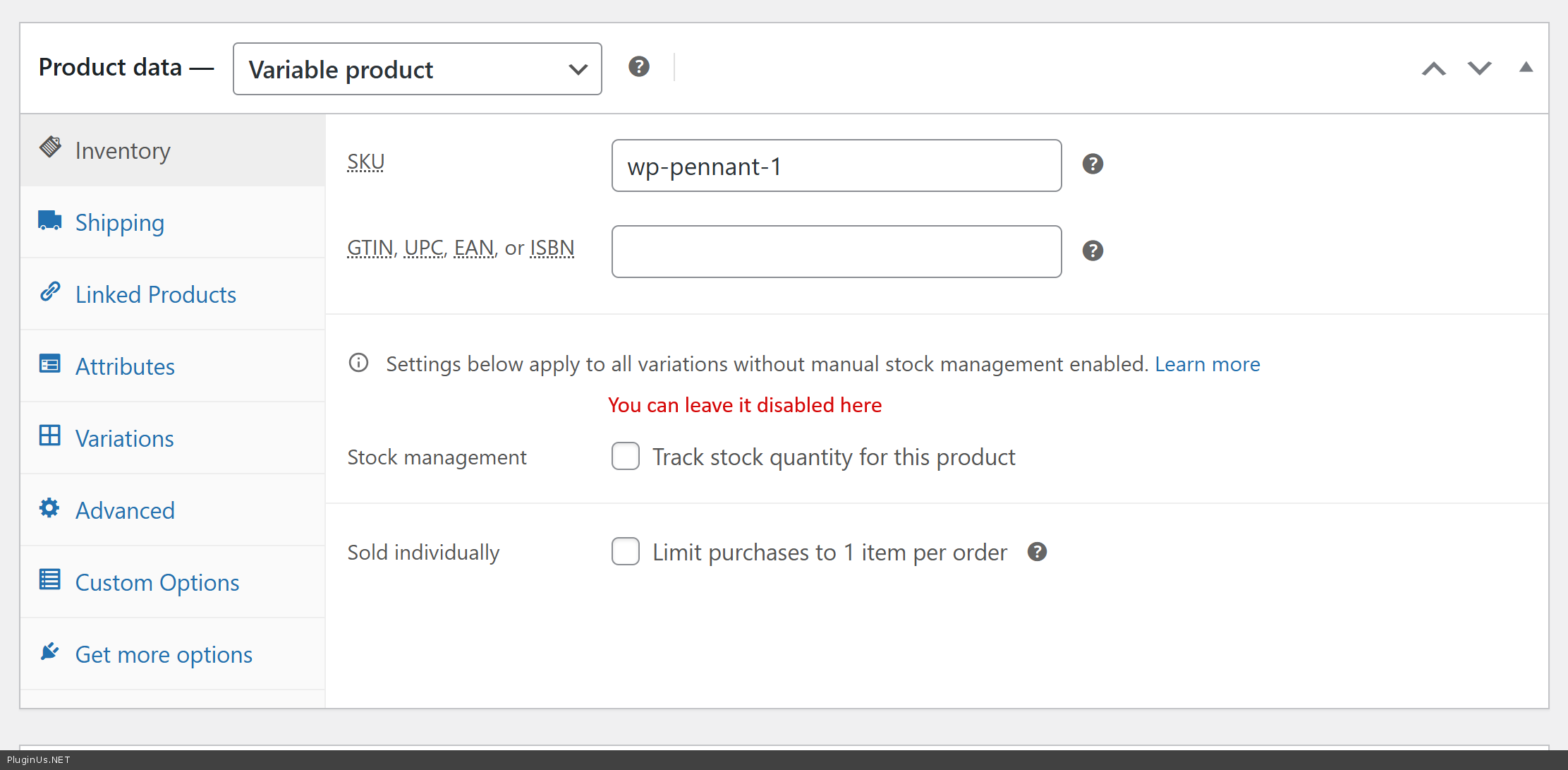
Task: Open the Custom Options tab
Action: (x=157, y=583)
